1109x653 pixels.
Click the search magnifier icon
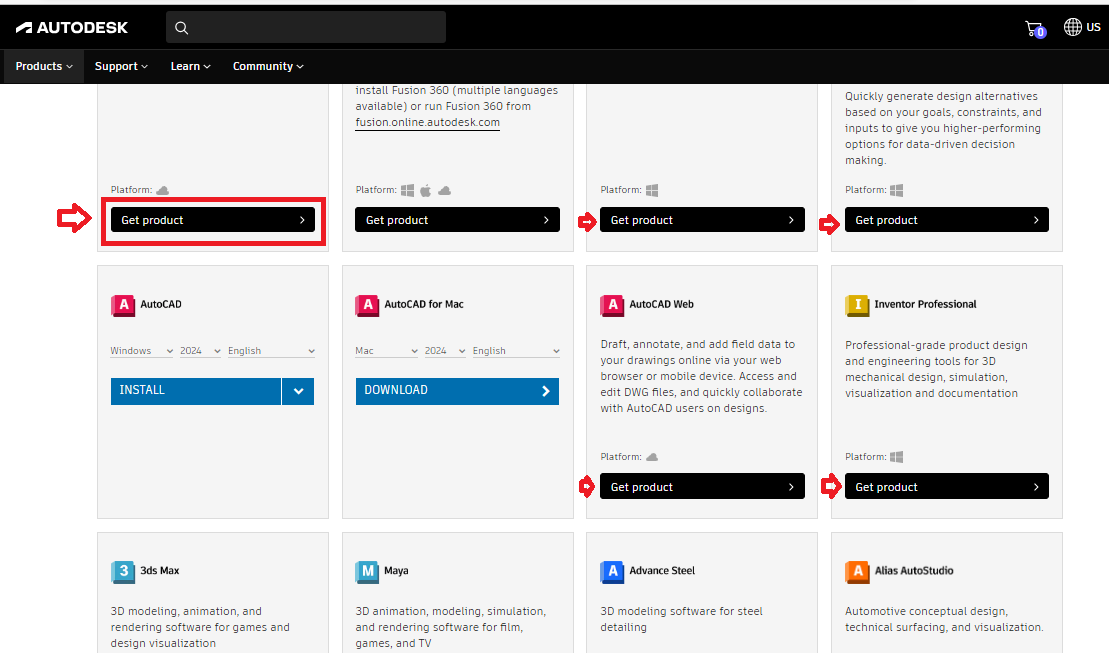pyautogui.click(x=182, y=28)
